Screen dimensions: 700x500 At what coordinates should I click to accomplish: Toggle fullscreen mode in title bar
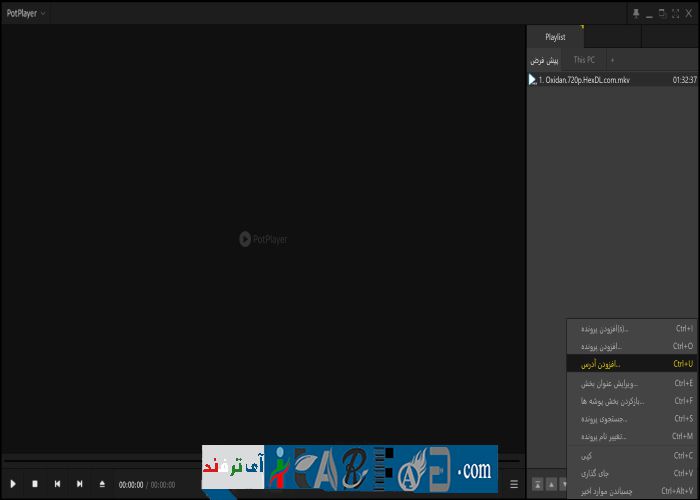(x=675, y=14)
